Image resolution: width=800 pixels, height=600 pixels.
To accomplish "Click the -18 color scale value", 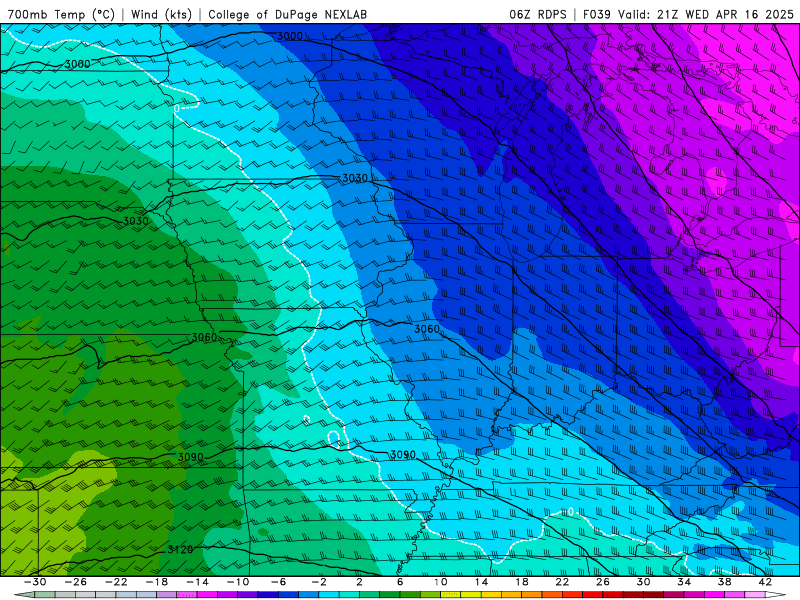I will point(157,582).
